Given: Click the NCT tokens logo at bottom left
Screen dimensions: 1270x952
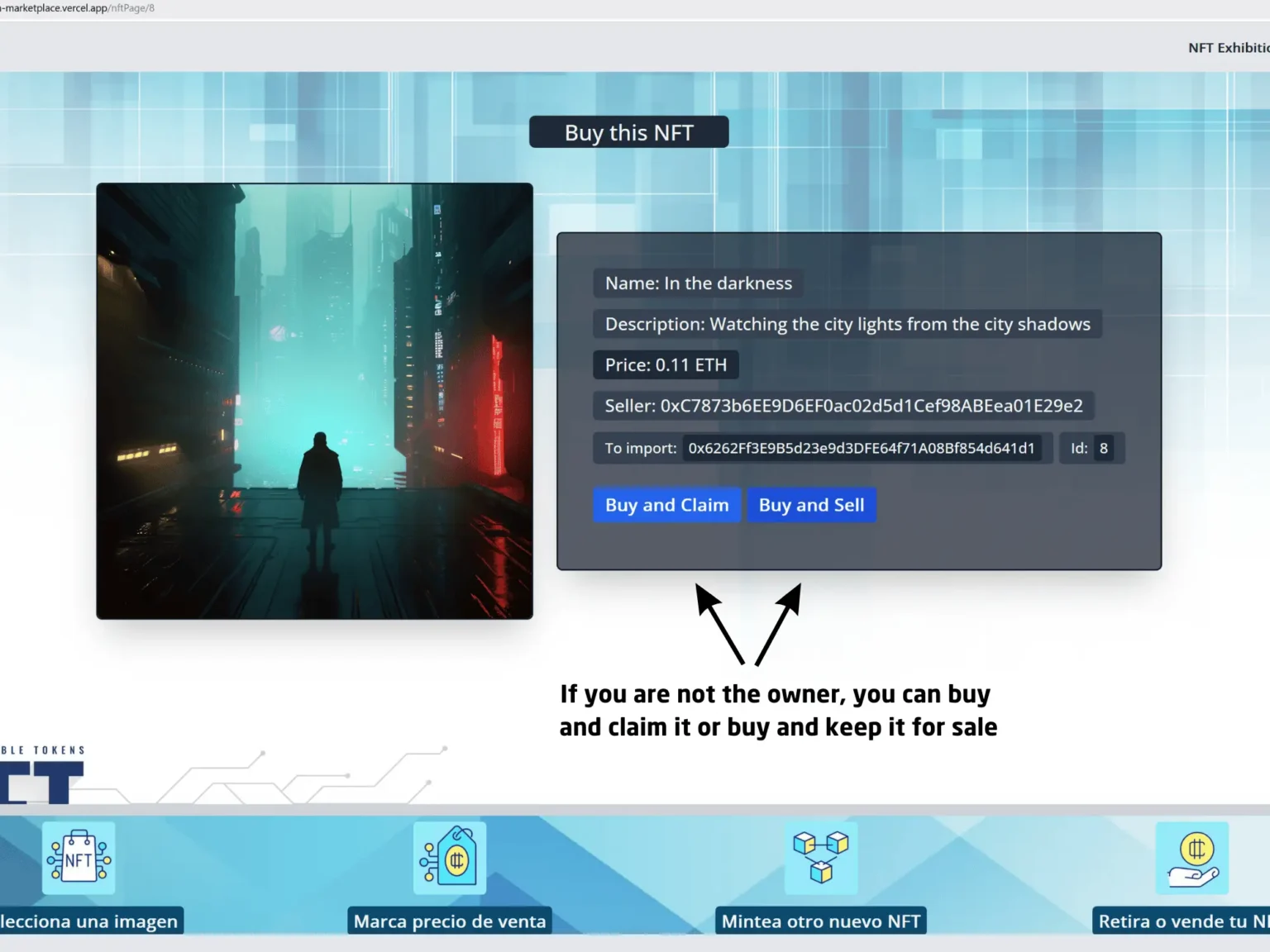Looking at the screenshot, I should click(x=41, y=777).
